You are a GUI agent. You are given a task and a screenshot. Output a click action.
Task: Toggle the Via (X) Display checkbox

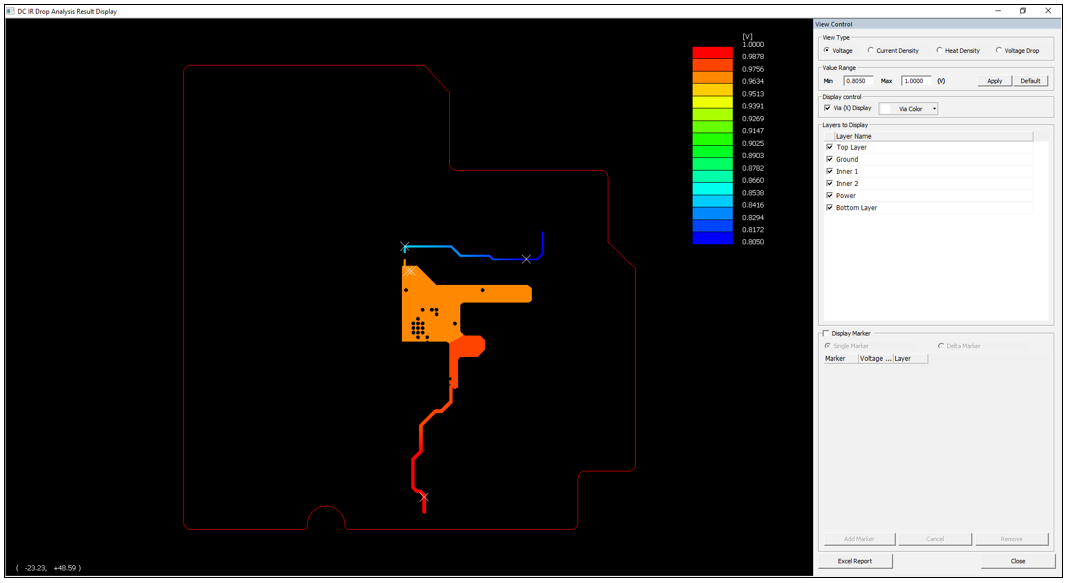(827, 108)
